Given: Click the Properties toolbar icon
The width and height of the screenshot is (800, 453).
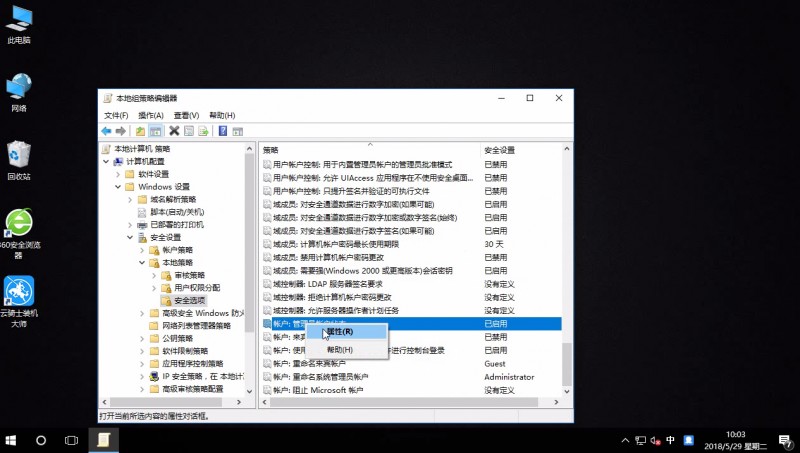Looking at the screenshot, I should 189,131.
